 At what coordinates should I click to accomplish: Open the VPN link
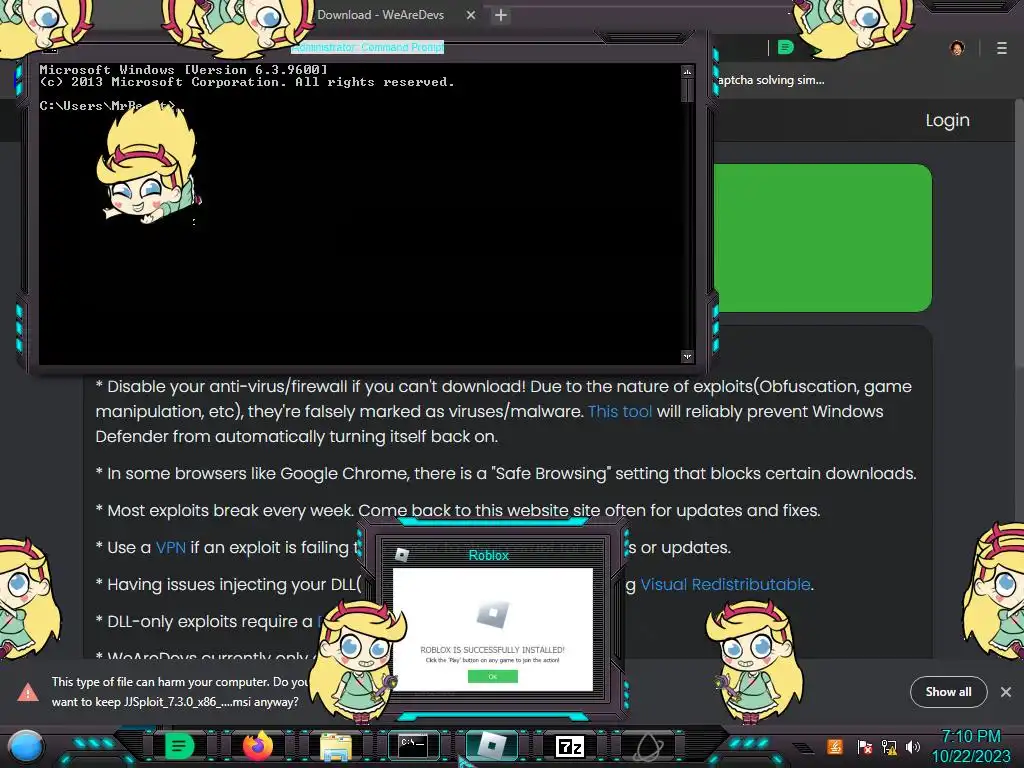170,547
